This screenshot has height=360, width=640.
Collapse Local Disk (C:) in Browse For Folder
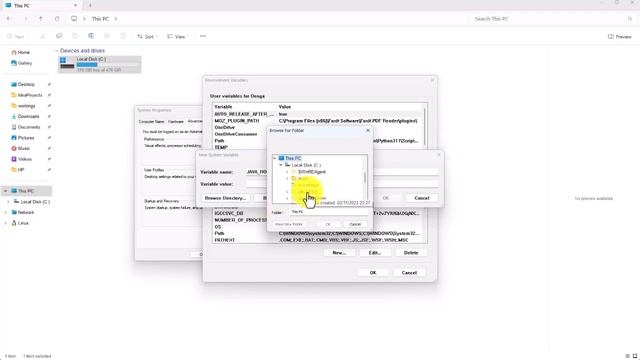tap(281, 165)
